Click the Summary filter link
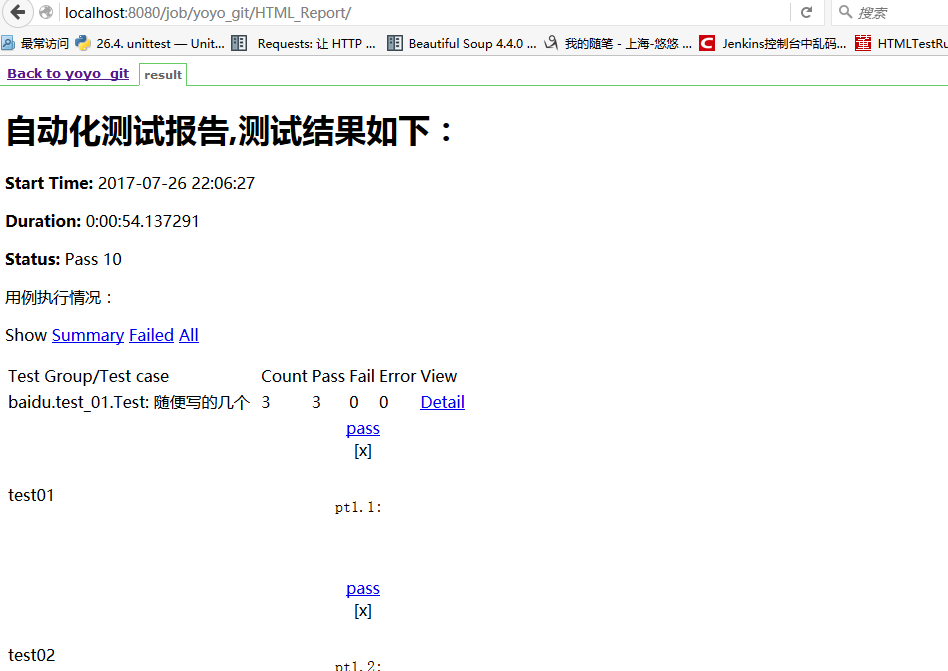 pyautogui.click(x=87, y=335)
